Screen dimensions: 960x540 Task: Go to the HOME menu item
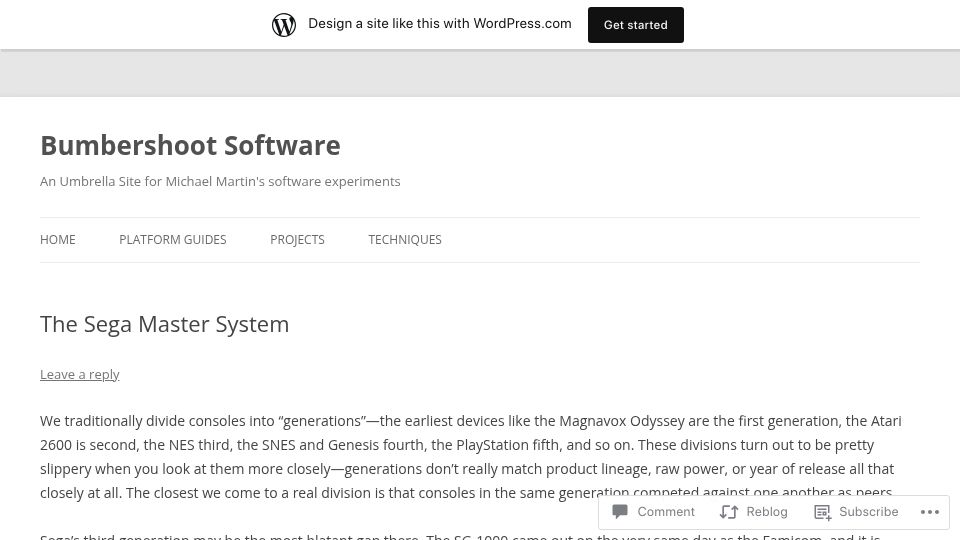(58, 239)
